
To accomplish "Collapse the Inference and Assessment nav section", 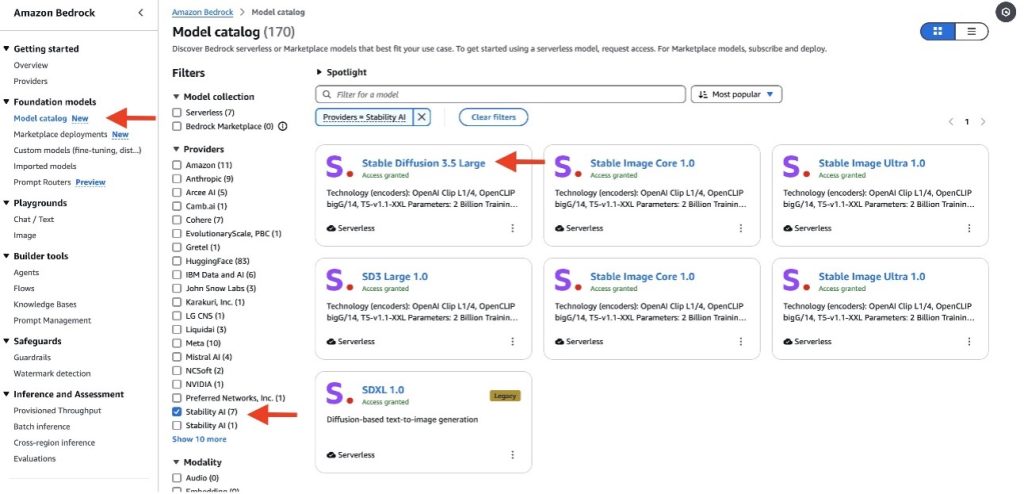I will pyautogui.click(x=7, y=394).
